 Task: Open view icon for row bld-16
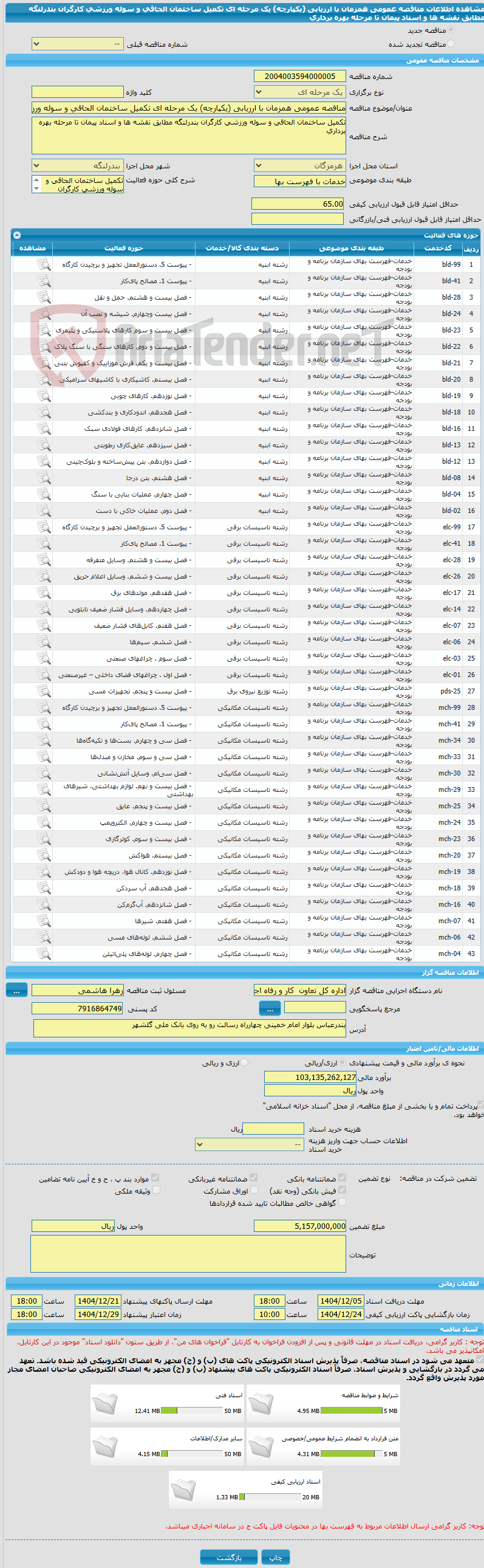[x=43, y=428]
